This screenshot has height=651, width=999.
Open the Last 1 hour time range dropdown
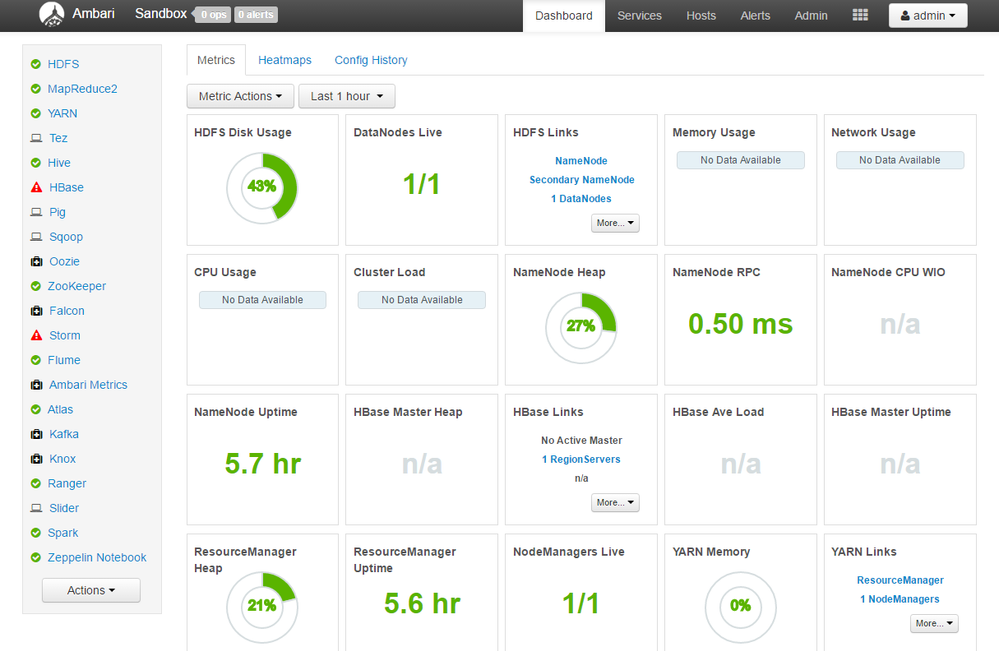[347, 96]
